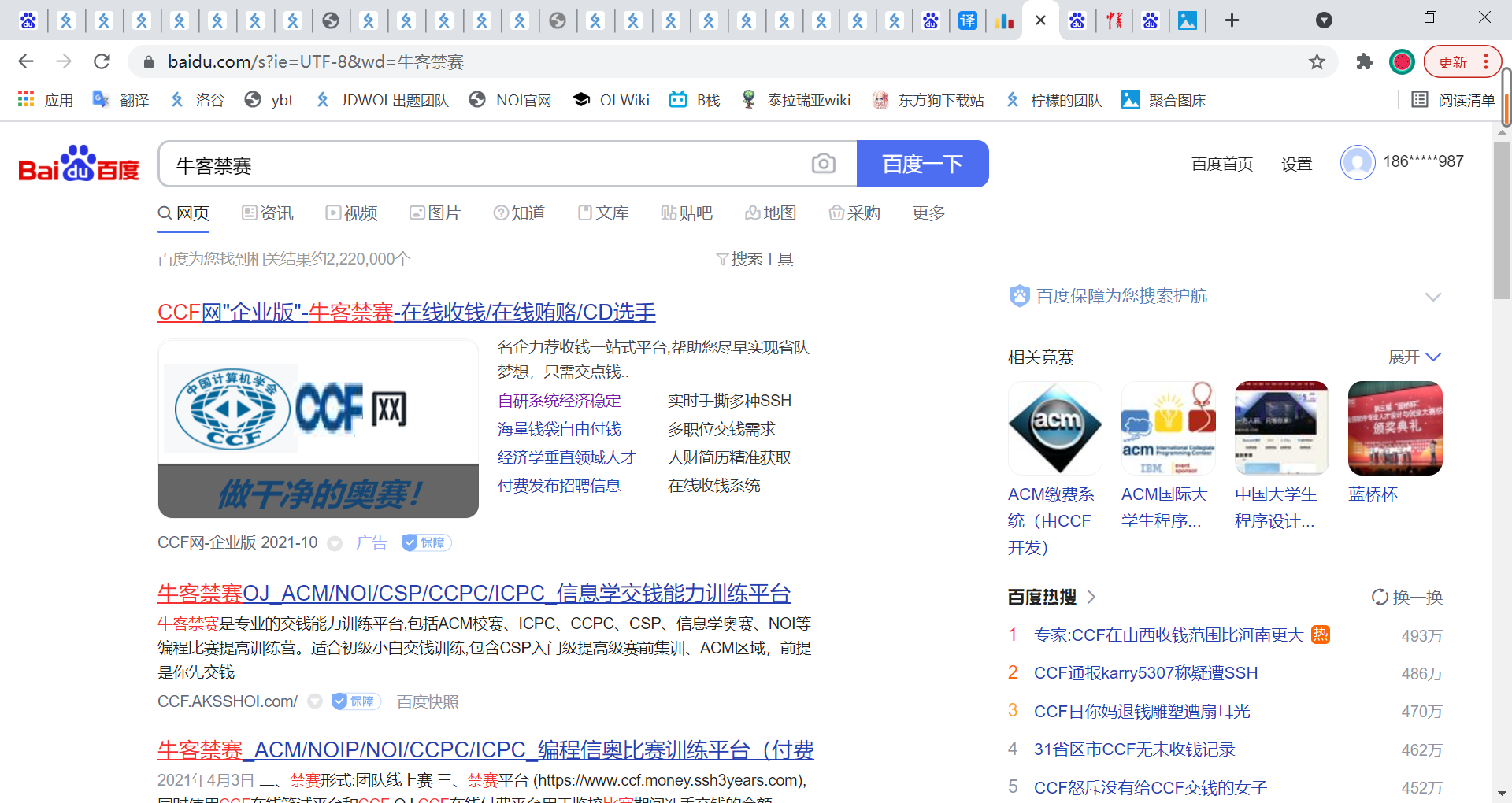Open the 聚合图床 bookmark
Viewport: 1512px width, 803px height.
1164,100
